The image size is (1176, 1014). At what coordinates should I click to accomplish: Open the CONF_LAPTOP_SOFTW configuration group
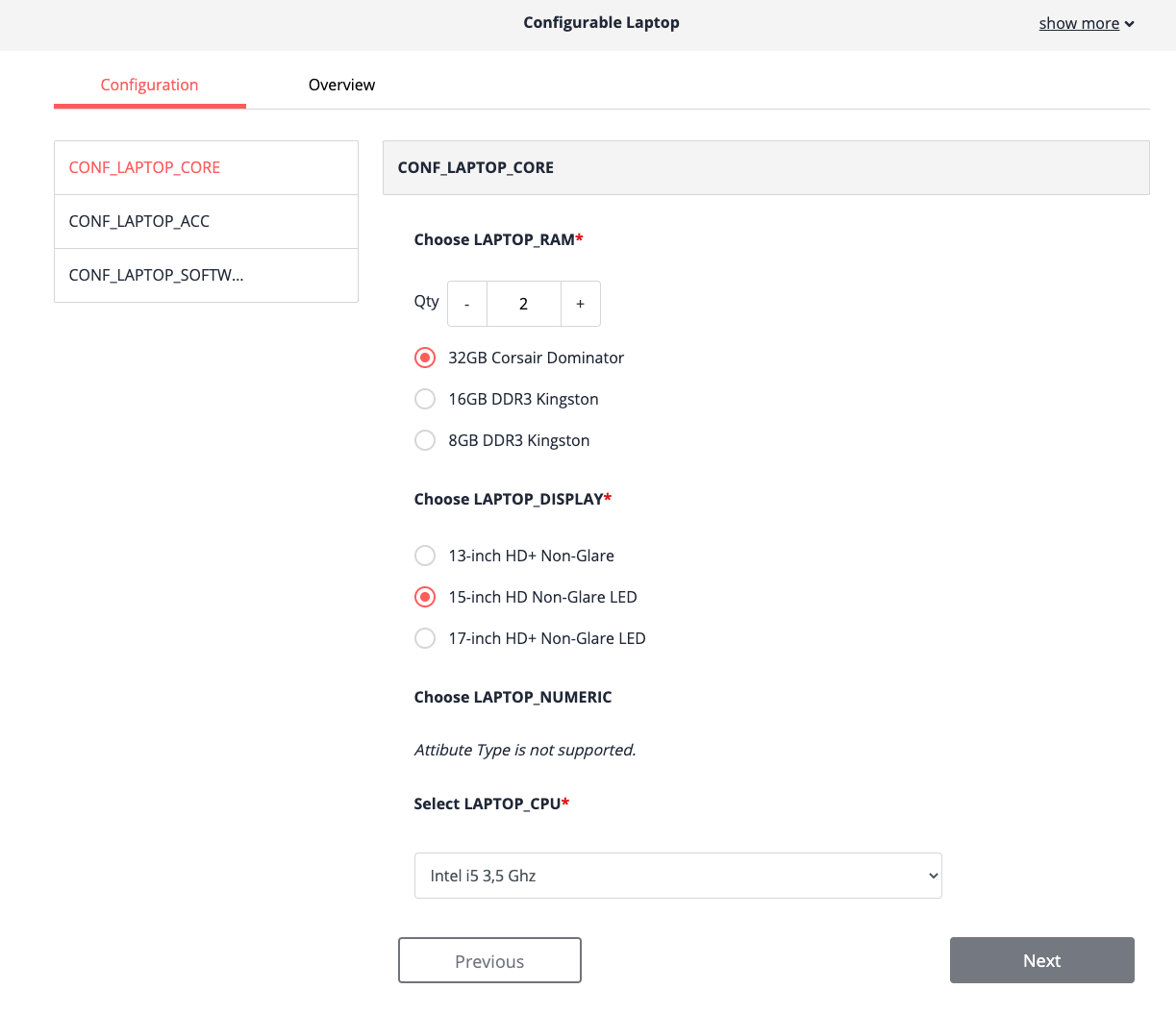[156, 275]
